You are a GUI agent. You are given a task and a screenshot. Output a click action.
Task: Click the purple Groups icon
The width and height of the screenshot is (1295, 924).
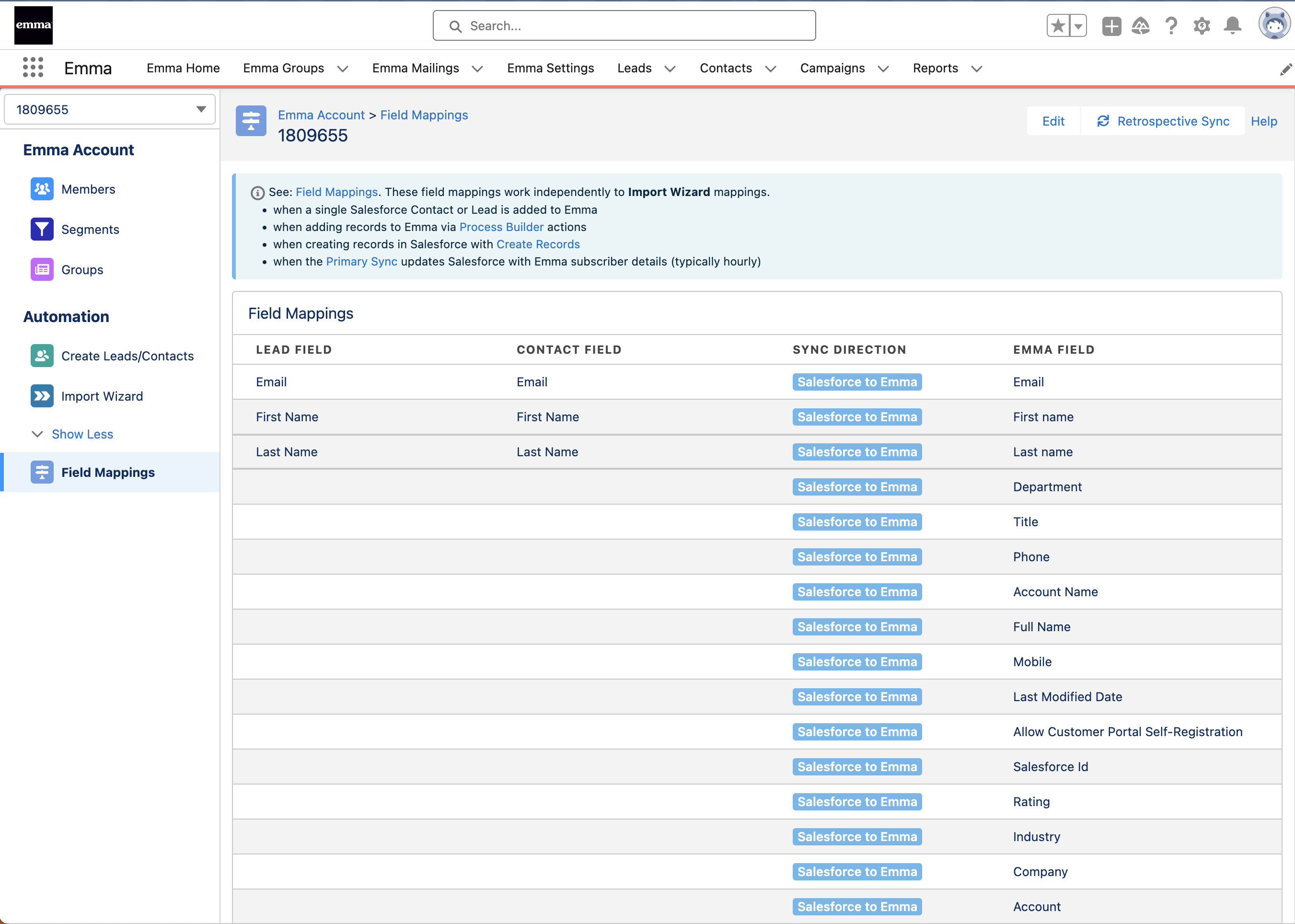(x=42, y=270)
